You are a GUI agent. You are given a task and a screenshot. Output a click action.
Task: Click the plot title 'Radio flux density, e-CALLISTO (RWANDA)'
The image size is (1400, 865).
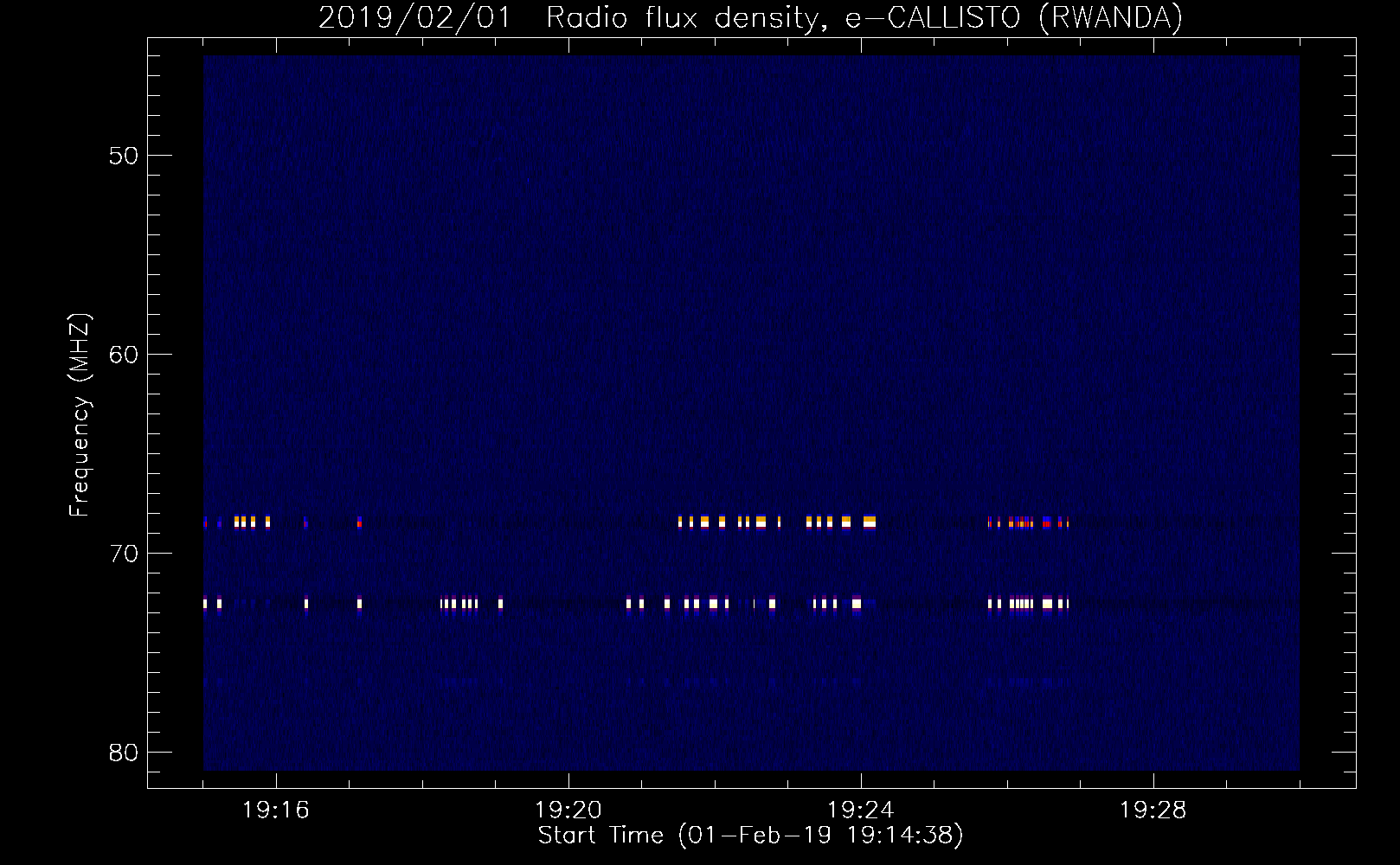click(x=864, y=17)
